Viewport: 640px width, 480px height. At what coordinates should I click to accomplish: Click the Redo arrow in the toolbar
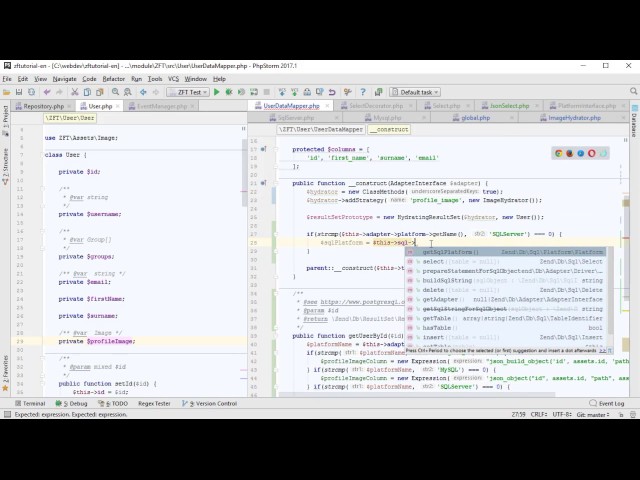click(x=59, y=92)
